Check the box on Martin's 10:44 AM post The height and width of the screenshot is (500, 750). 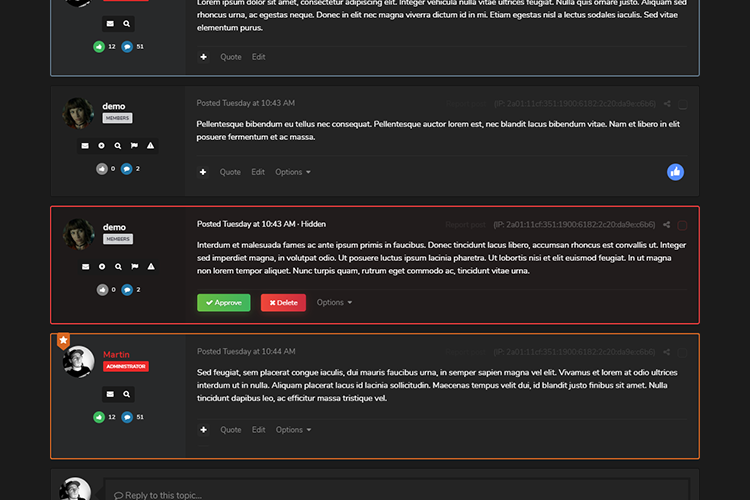(682, 352)
